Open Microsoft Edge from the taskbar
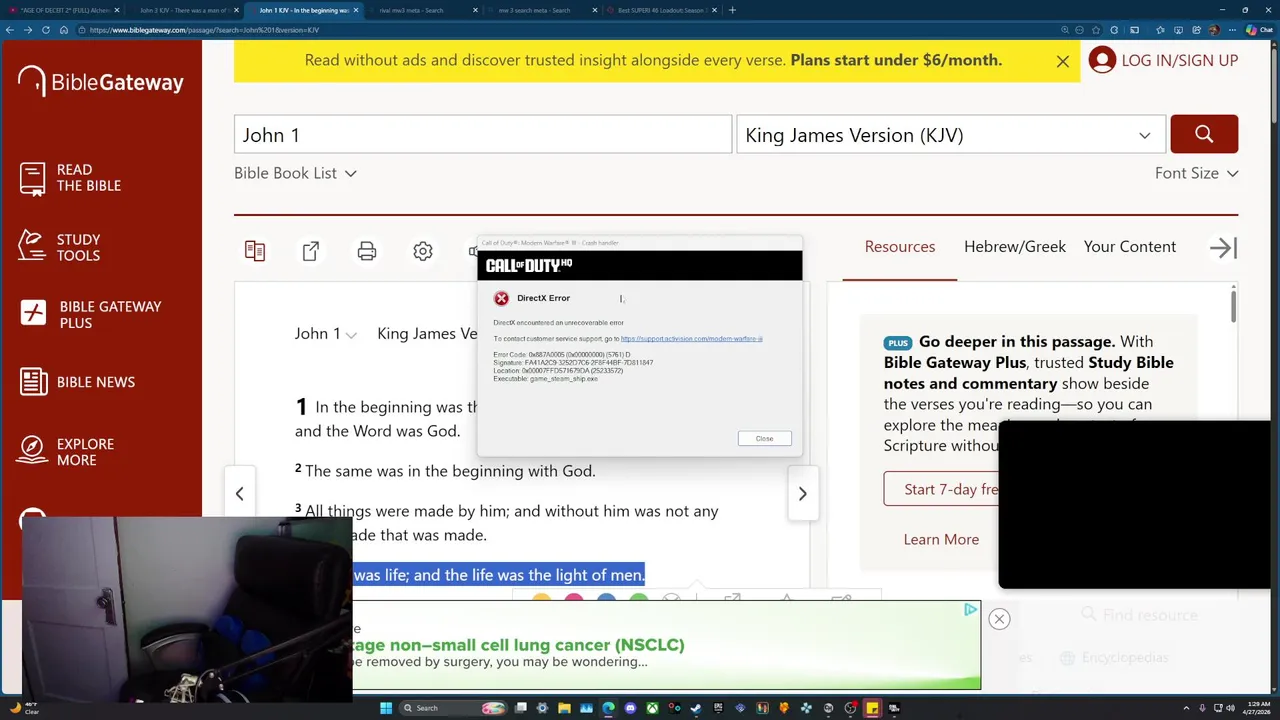This screenshot has height=720, width=1280. point(609,708)
